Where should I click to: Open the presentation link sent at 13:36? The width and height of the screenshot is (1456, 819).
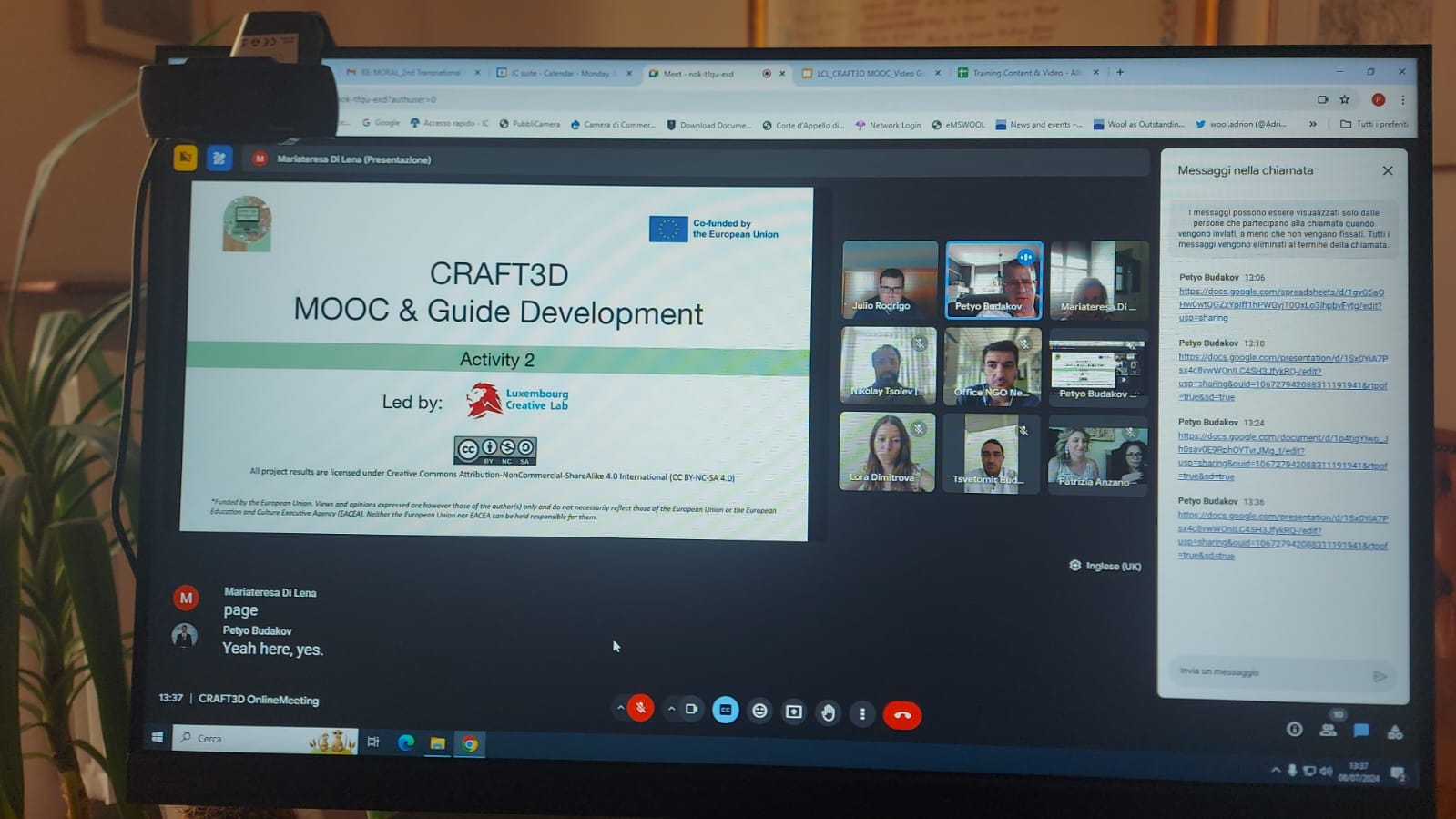point(1282,536)
